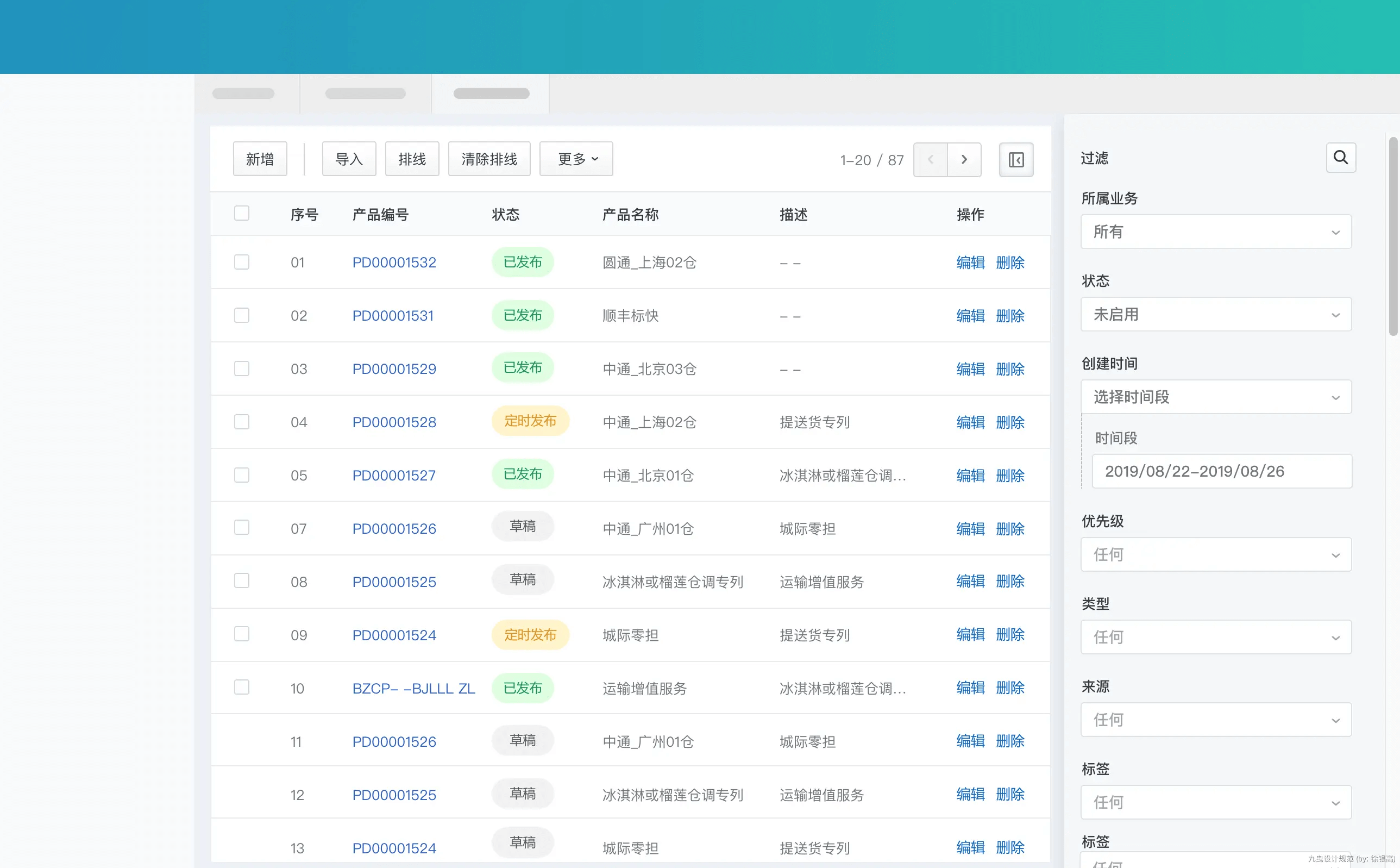
Task: Click 删除 for row 13
Action: coord(1010,848)
